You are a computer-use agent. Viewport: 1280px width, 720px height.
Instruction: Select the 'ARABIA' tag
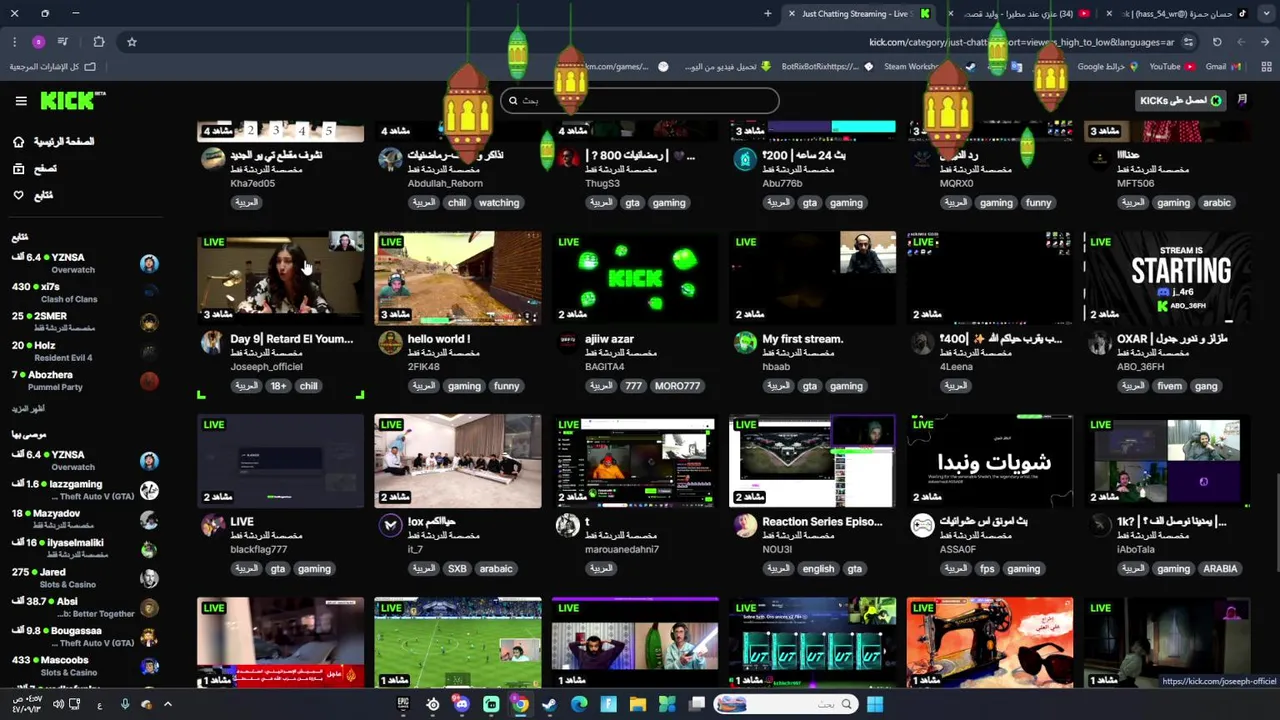pos(1220,569)
